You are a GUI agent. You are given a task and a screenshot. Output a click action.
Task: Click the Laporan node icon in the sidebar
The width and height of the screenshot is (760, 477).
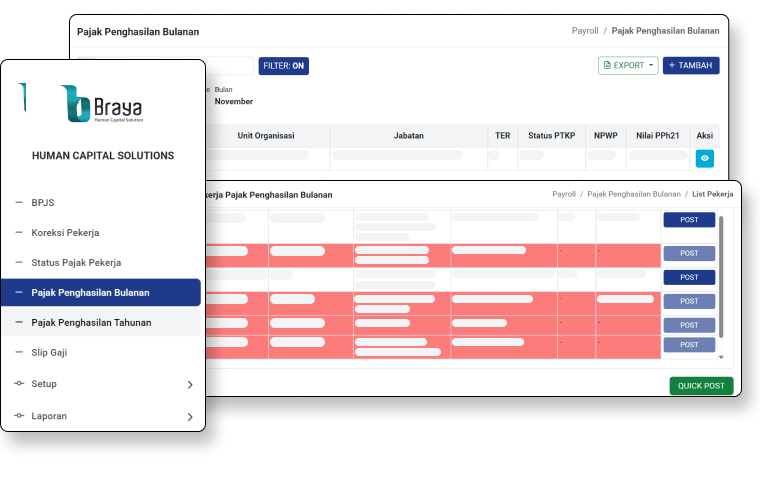coord(19,416)
